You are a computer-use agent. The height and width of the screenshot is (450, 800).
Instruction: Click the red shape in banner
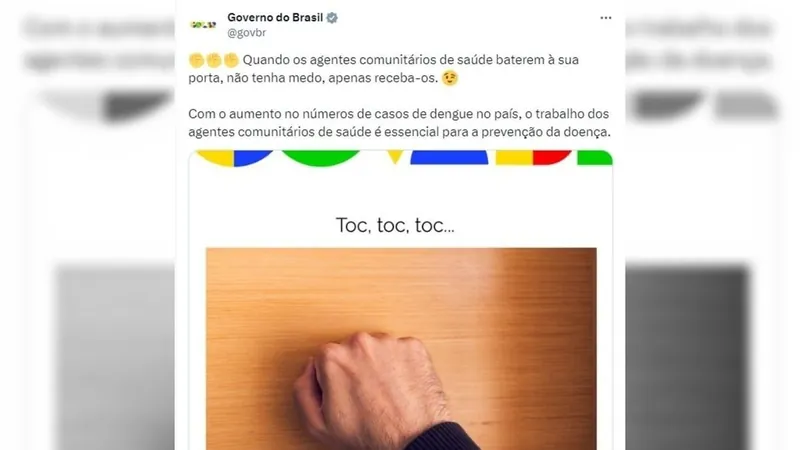[x=551, y=157]
